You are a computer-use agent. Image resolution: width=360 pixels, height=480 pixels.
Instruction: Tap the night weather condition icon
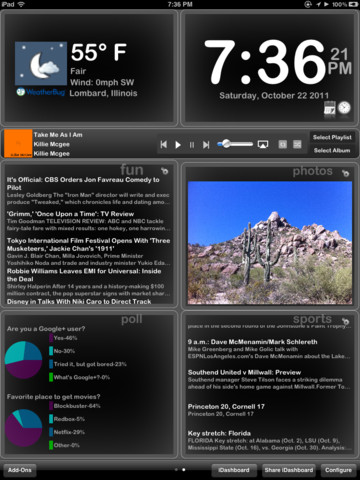click(41, 64)
